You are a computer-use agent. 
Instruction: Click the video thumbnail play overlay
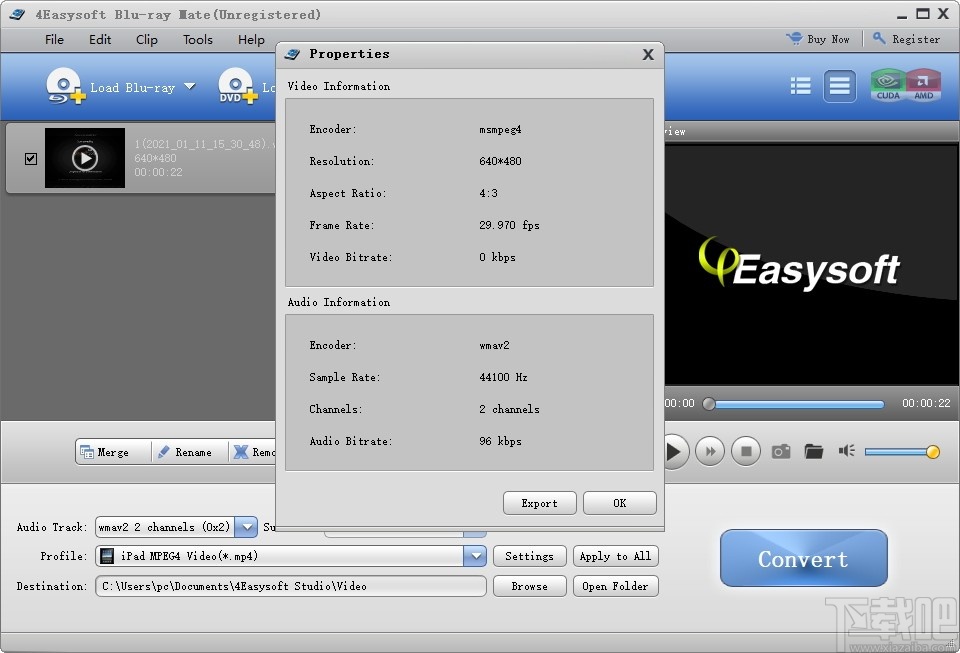(x=84, y=157)
